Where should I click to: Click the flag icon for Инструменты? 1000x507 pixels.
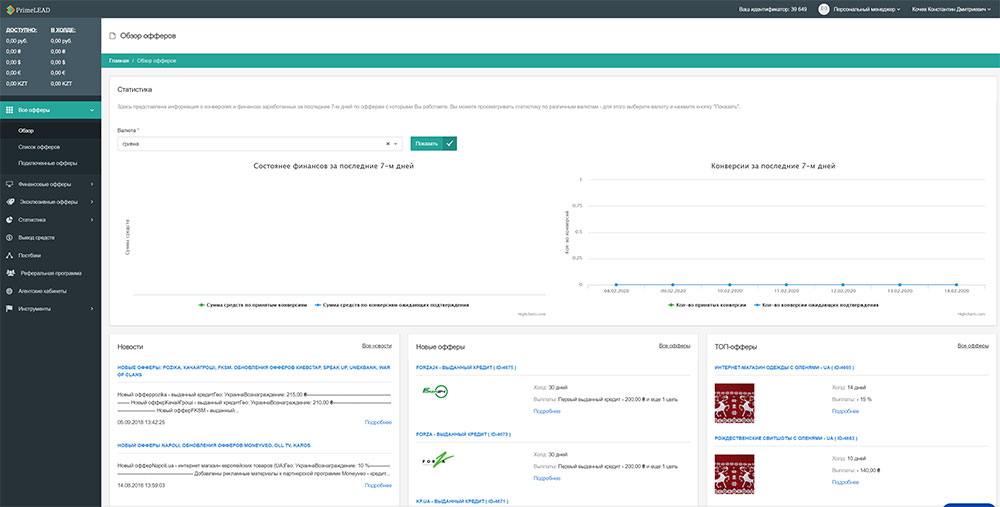[10, 309]
